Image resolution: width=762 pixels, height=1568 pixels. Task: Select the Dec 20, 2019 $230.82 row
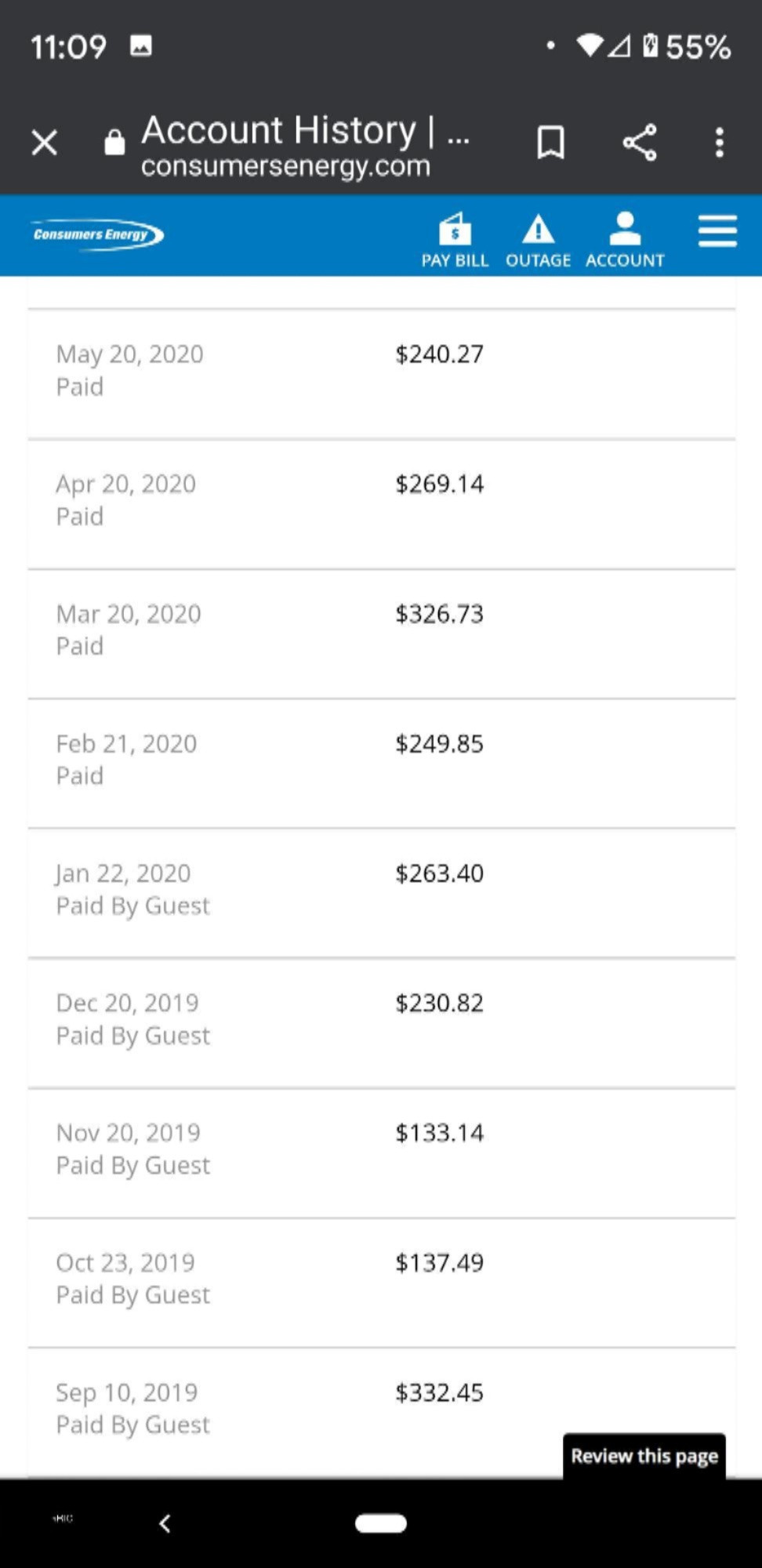(382, 1023)
